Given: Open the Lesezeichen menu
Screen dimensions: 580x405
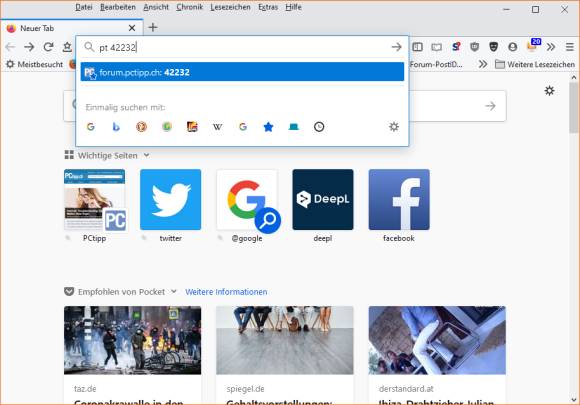Looking at the screenshot, I should (230, 7).
